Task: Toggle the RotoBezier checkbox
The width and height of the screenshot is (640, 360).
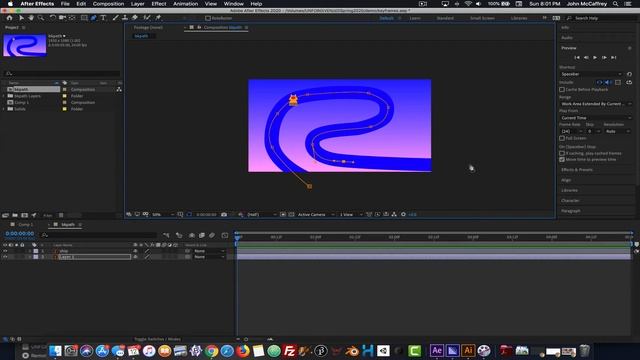Action: click(208, 18)
